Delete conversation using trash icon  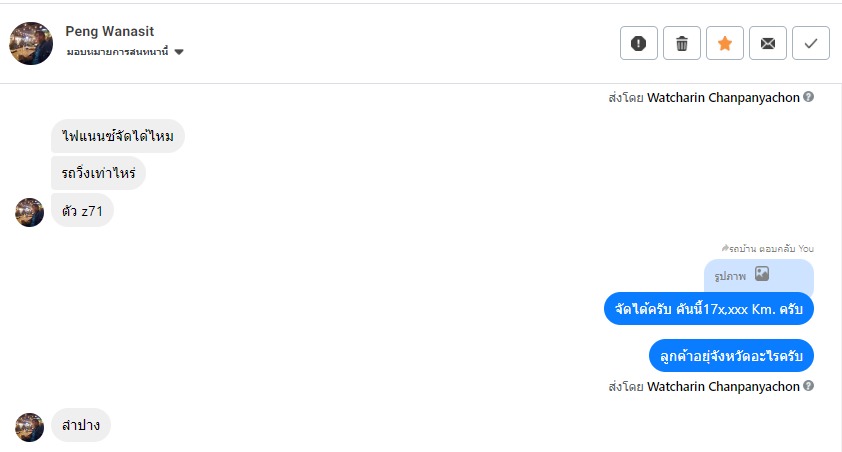click(682, 43)
